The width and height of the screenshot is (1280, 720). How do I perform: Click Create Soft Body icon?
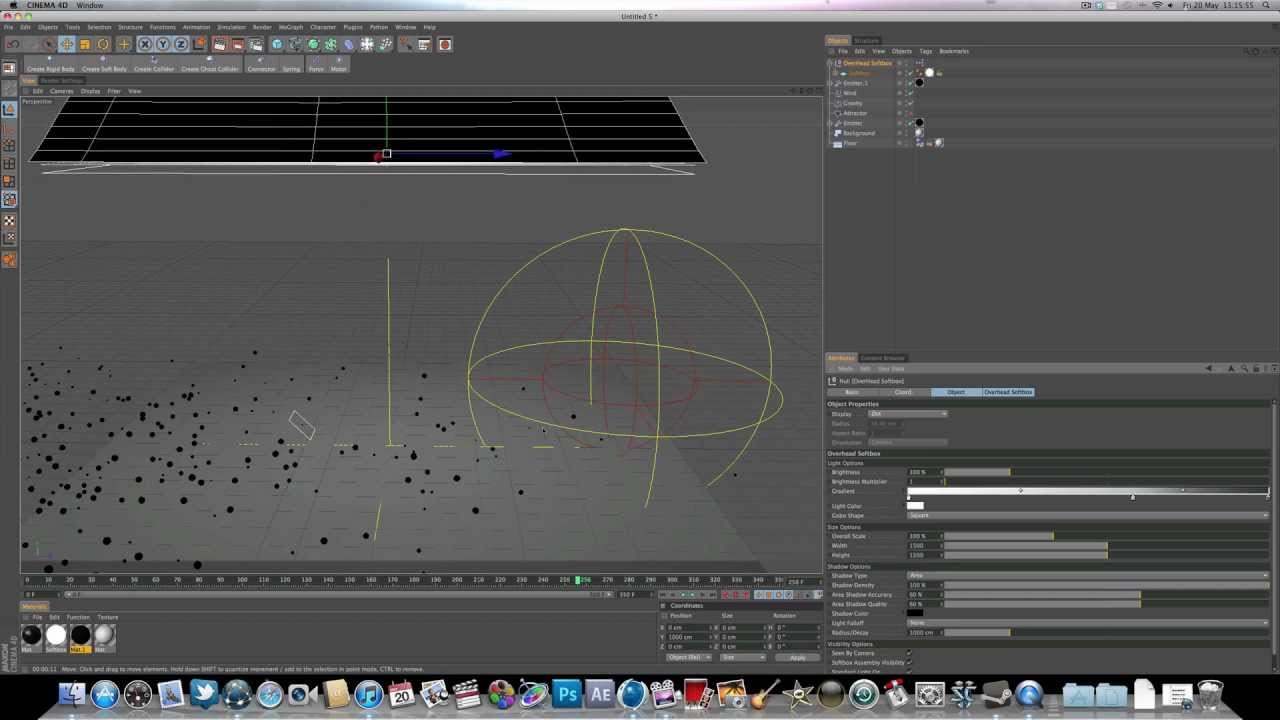pos(104,61)
